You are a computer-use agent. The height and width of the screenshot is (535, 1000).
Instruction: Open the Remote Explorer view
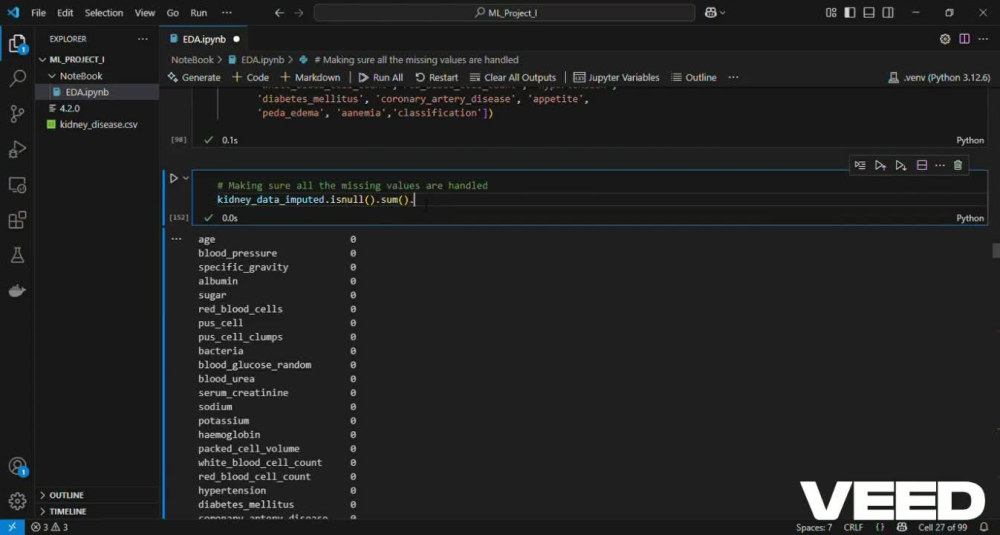(17, 185)
